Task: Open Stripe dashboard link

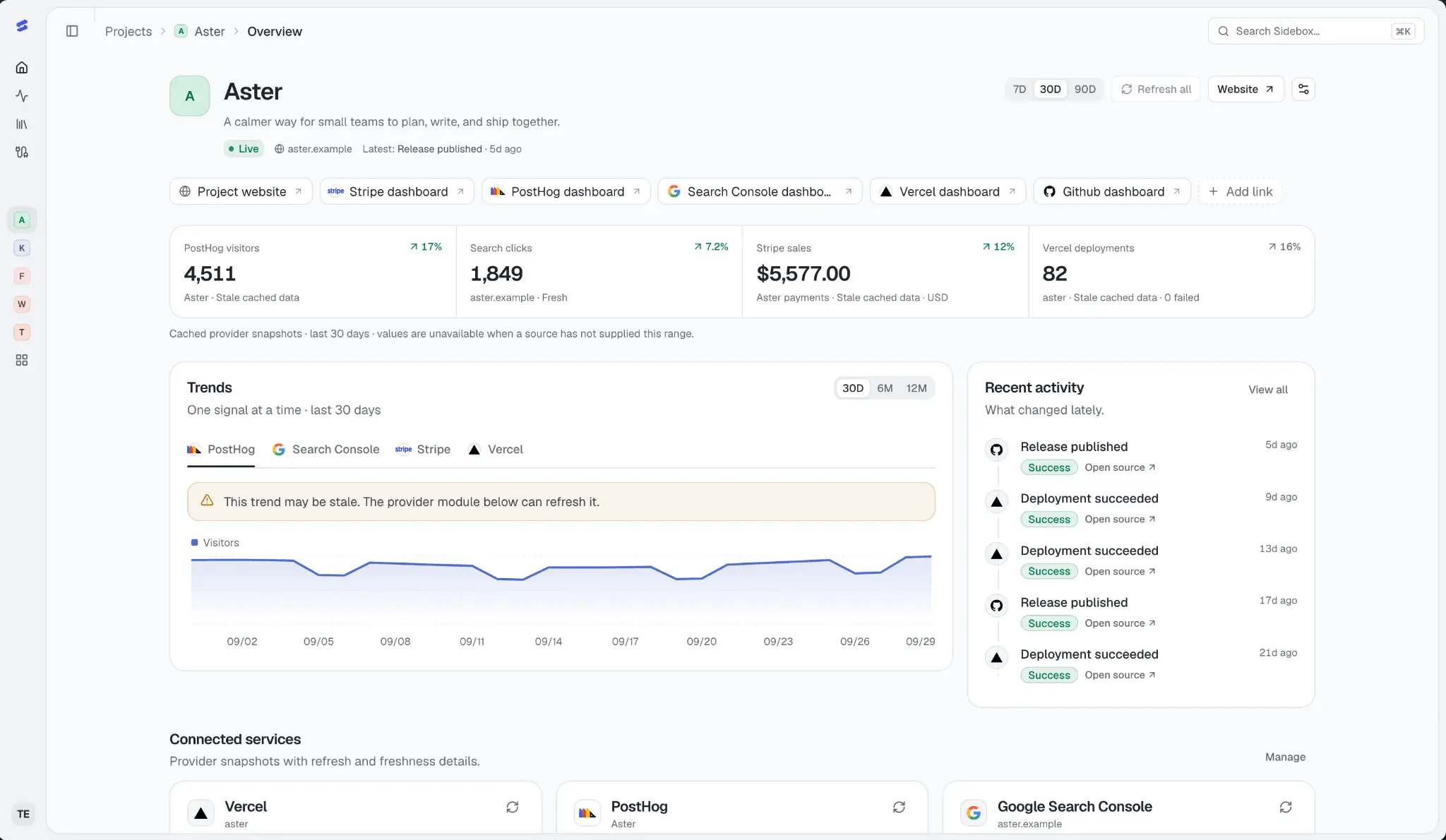Action: point(397,192)
